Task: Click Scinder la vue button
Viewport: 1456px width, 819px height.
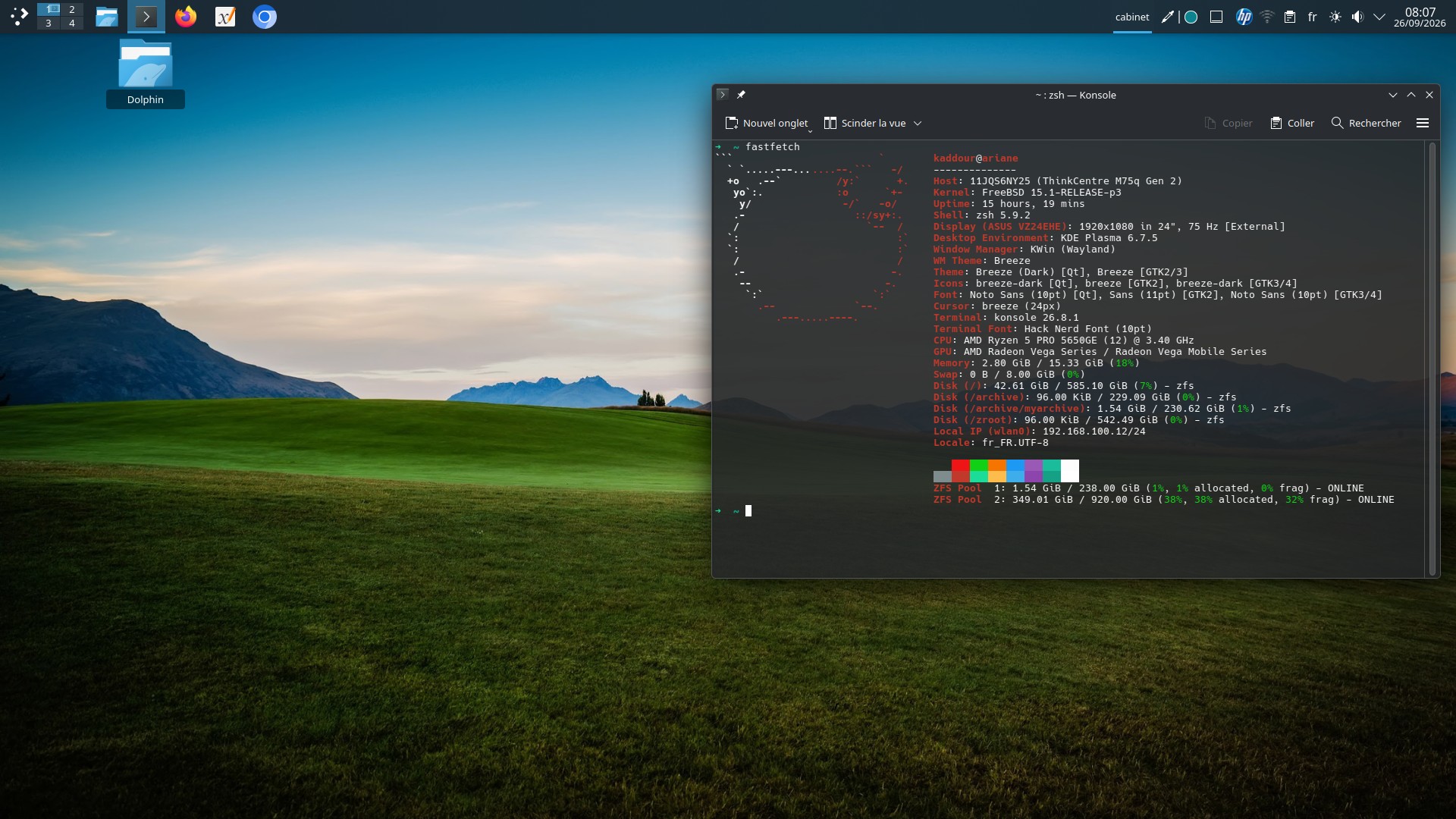Action: pos(865,123)
